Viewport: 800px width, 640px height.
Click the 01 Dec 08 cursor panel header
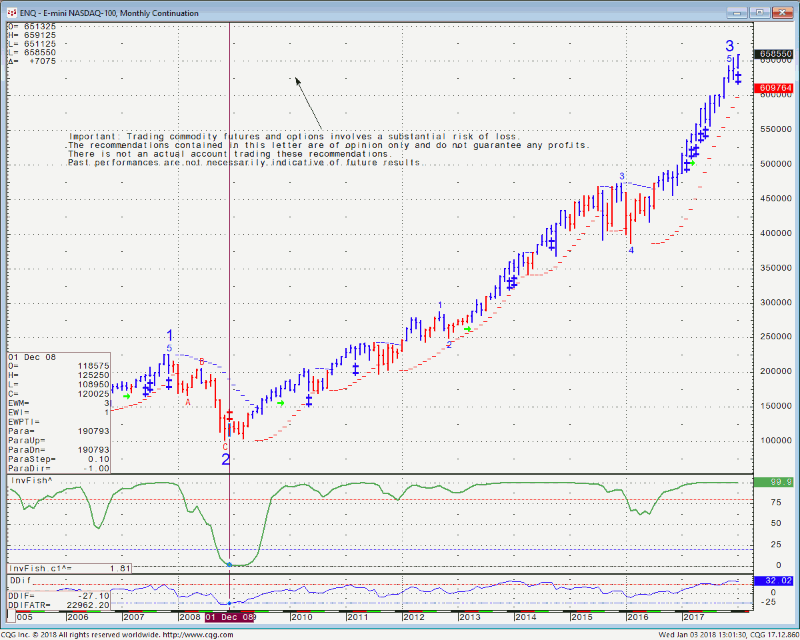(x=32, y=357)
